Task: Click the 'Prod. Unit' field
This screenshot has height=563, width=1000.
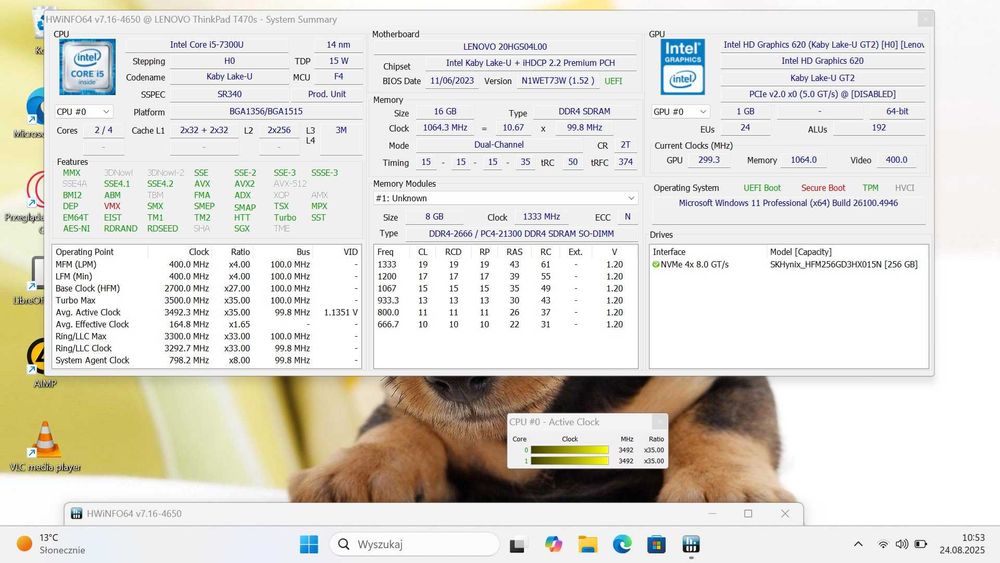Action: [x=327, y=94]
